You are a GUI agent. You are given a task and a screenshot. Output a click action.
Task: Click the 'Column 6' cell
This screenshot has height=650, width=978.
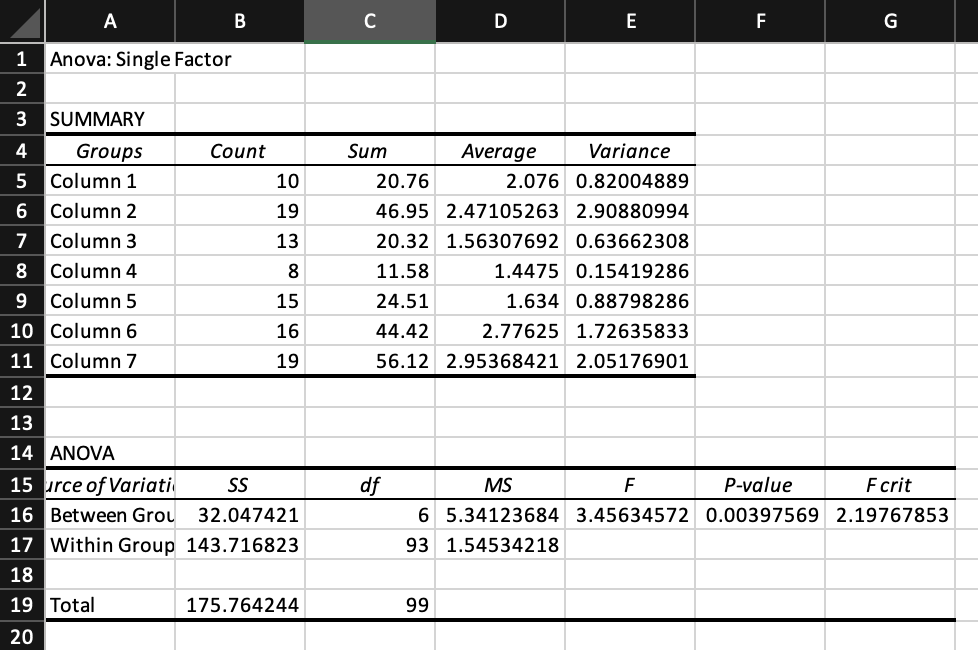pos(110,331)
